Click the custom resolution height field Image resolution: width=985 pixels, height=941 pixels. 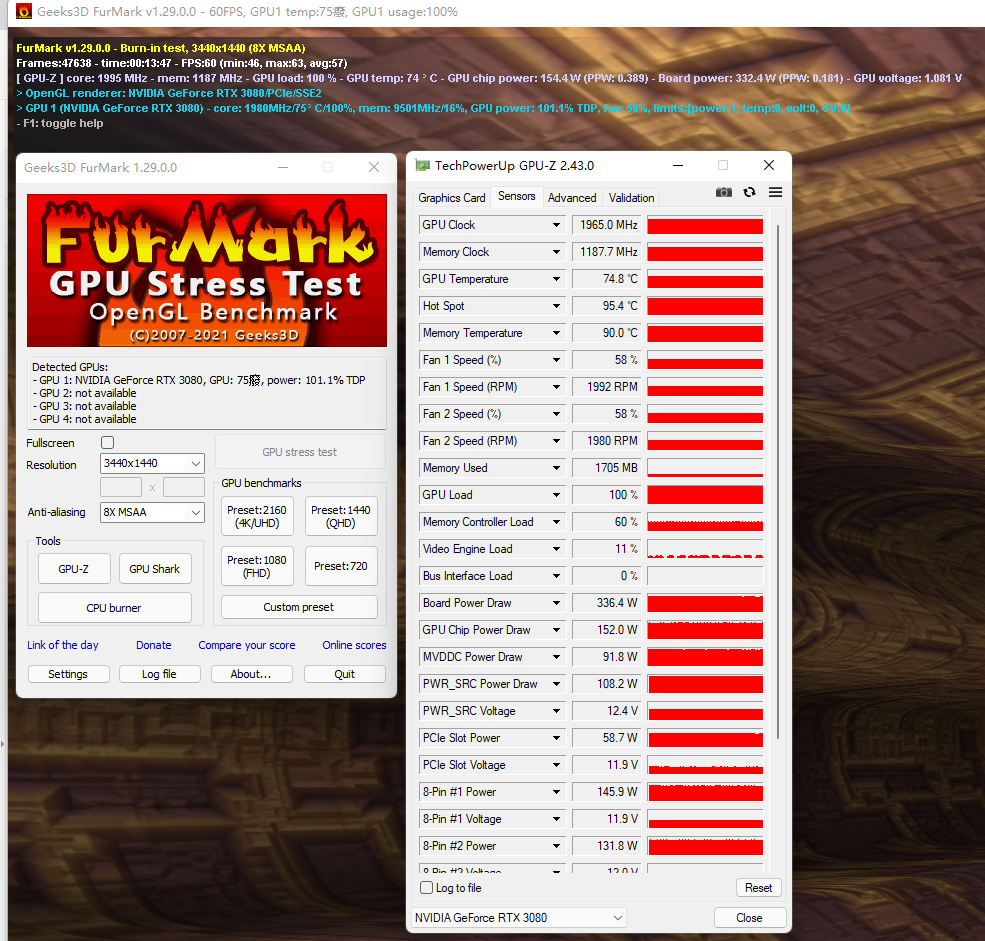(184, 487)
